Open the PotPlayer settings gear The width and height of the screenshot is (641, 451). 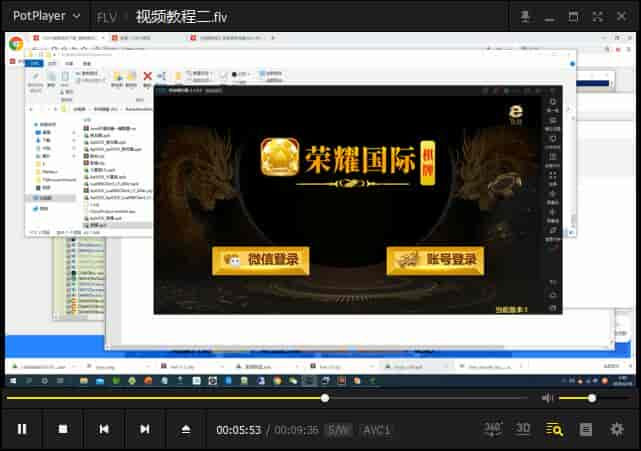pos(617,429)
